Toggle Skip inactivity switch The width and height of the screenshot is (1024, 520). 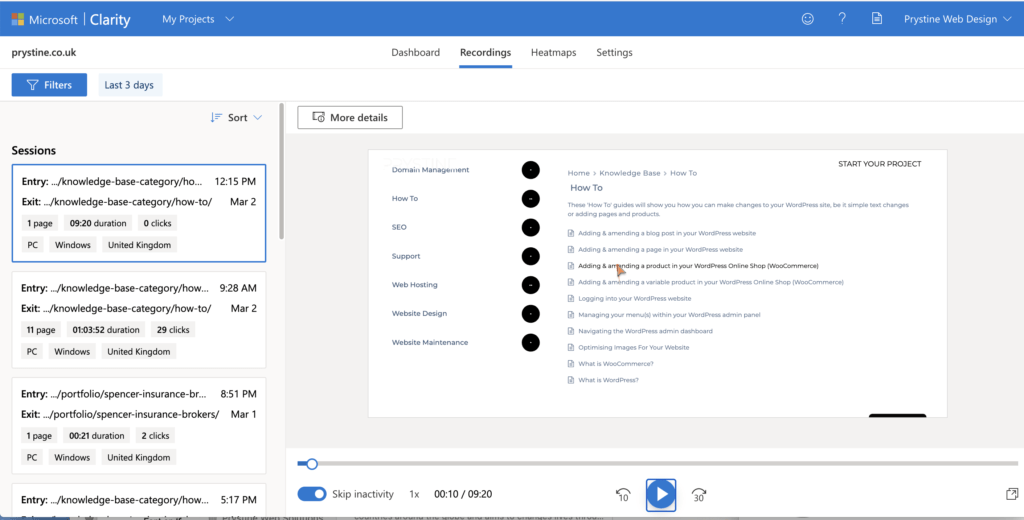312,494
